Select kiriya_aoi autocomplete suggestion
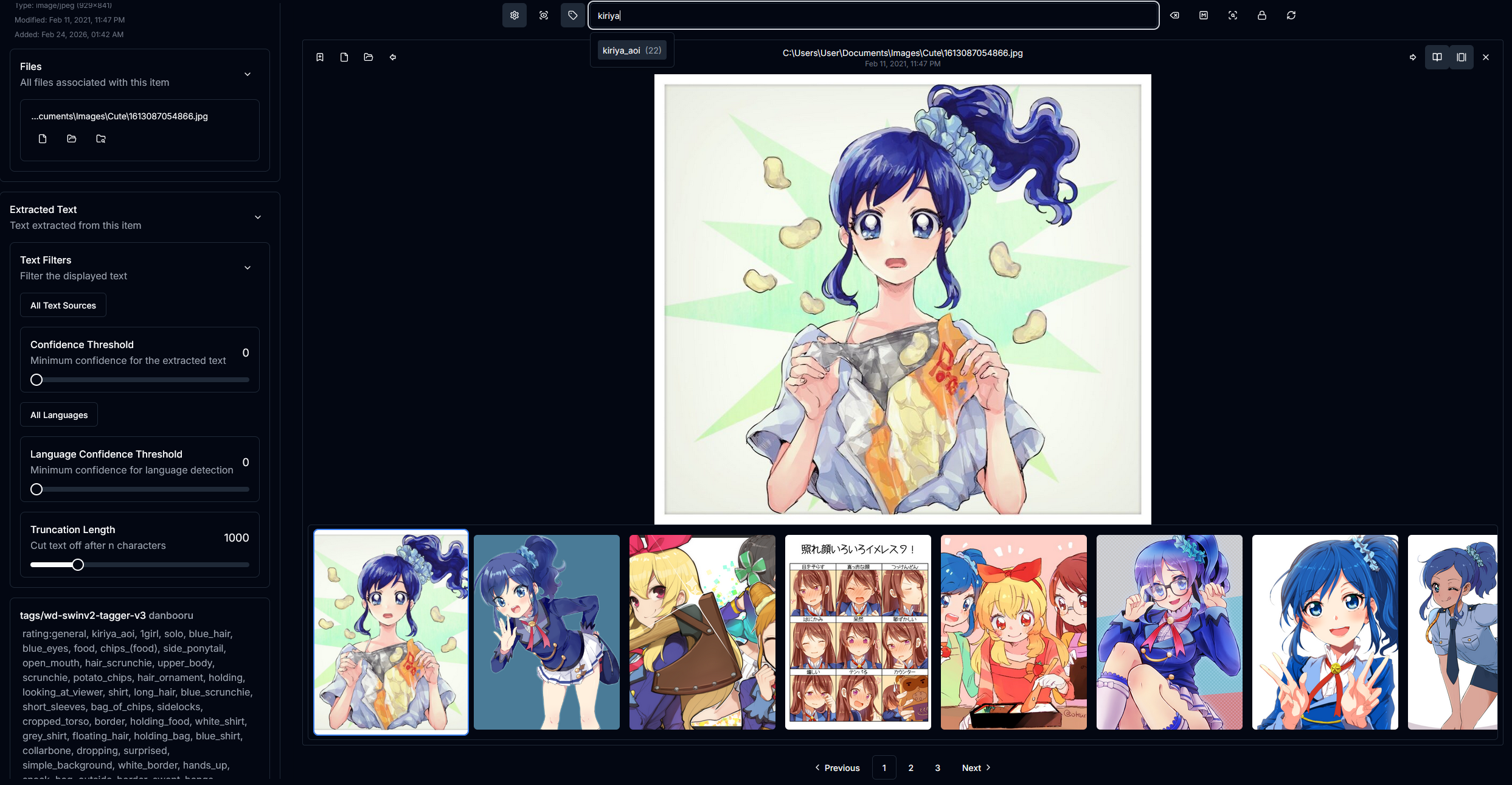1512x785 pixels. point(631,51)
